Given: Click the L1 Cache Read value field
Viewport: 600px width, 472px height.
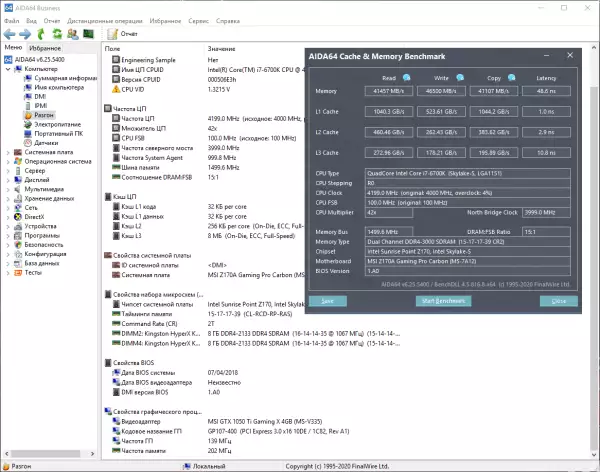Looking at the screenshot, I should 389,112.
